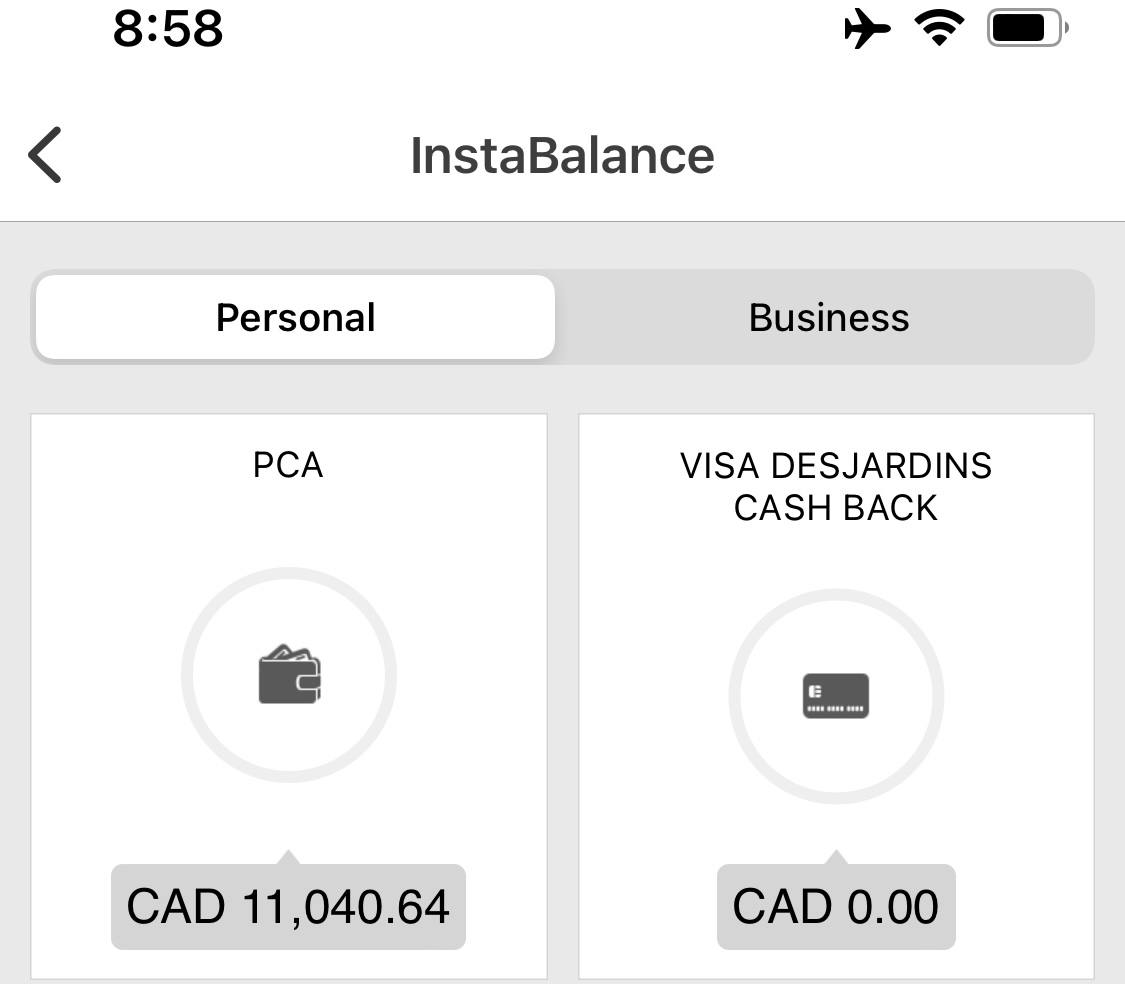Select the PCA account label

click(288, 465)
